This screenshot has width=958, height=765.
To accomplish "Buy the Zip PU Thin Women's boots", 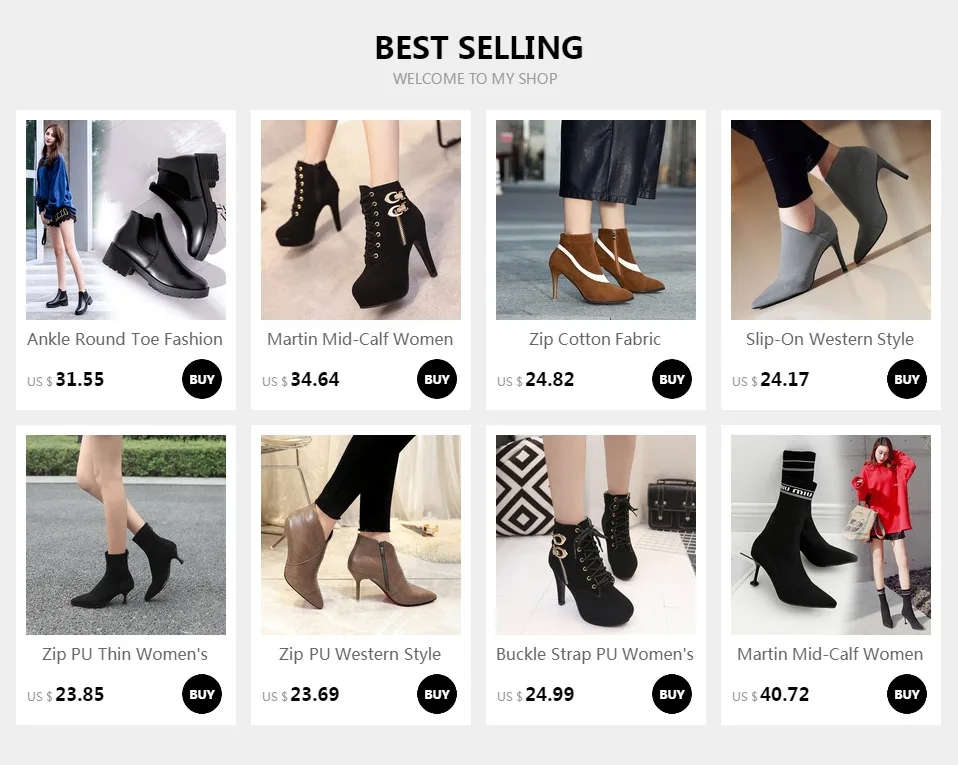I will (x=202, y=695).
